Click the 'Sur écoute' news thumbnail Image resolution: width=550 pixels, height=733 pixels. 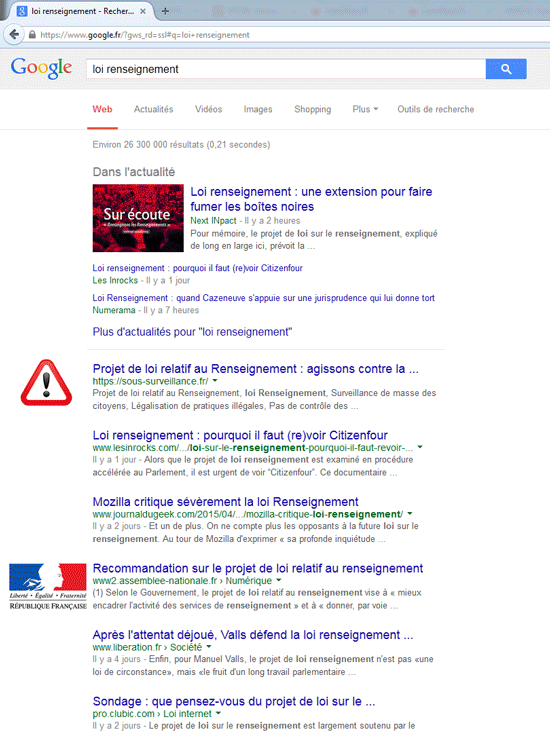(x=138, y=218)
